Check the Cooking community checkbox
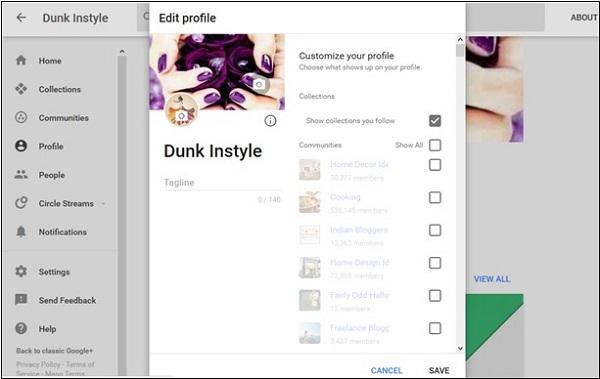The height and width of the screenshot is (379, 600). tap(435, 198)
